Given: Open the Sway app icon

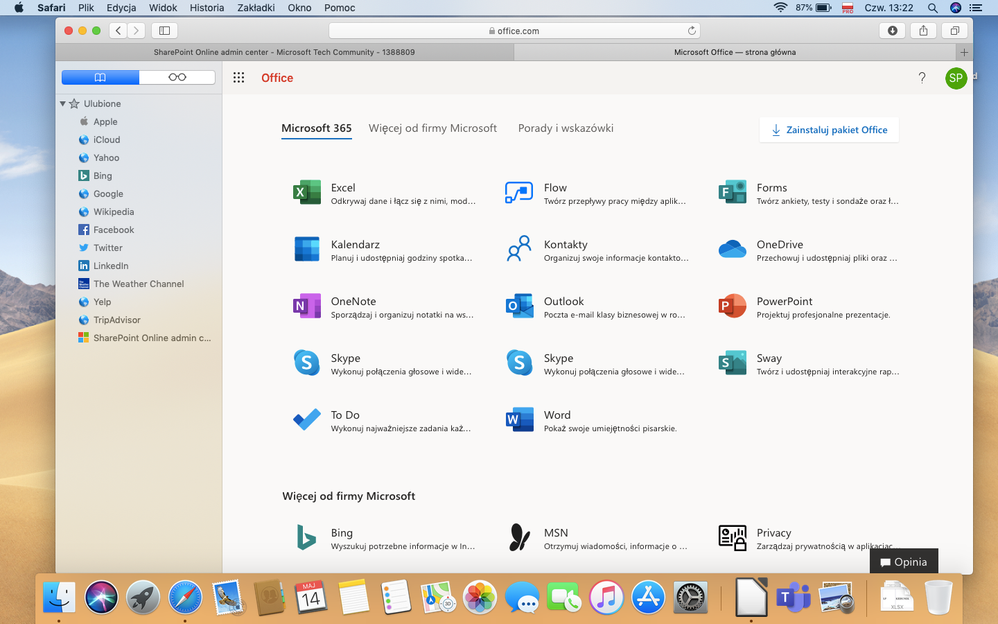Looking at the screenshot, I should [732, 363].
